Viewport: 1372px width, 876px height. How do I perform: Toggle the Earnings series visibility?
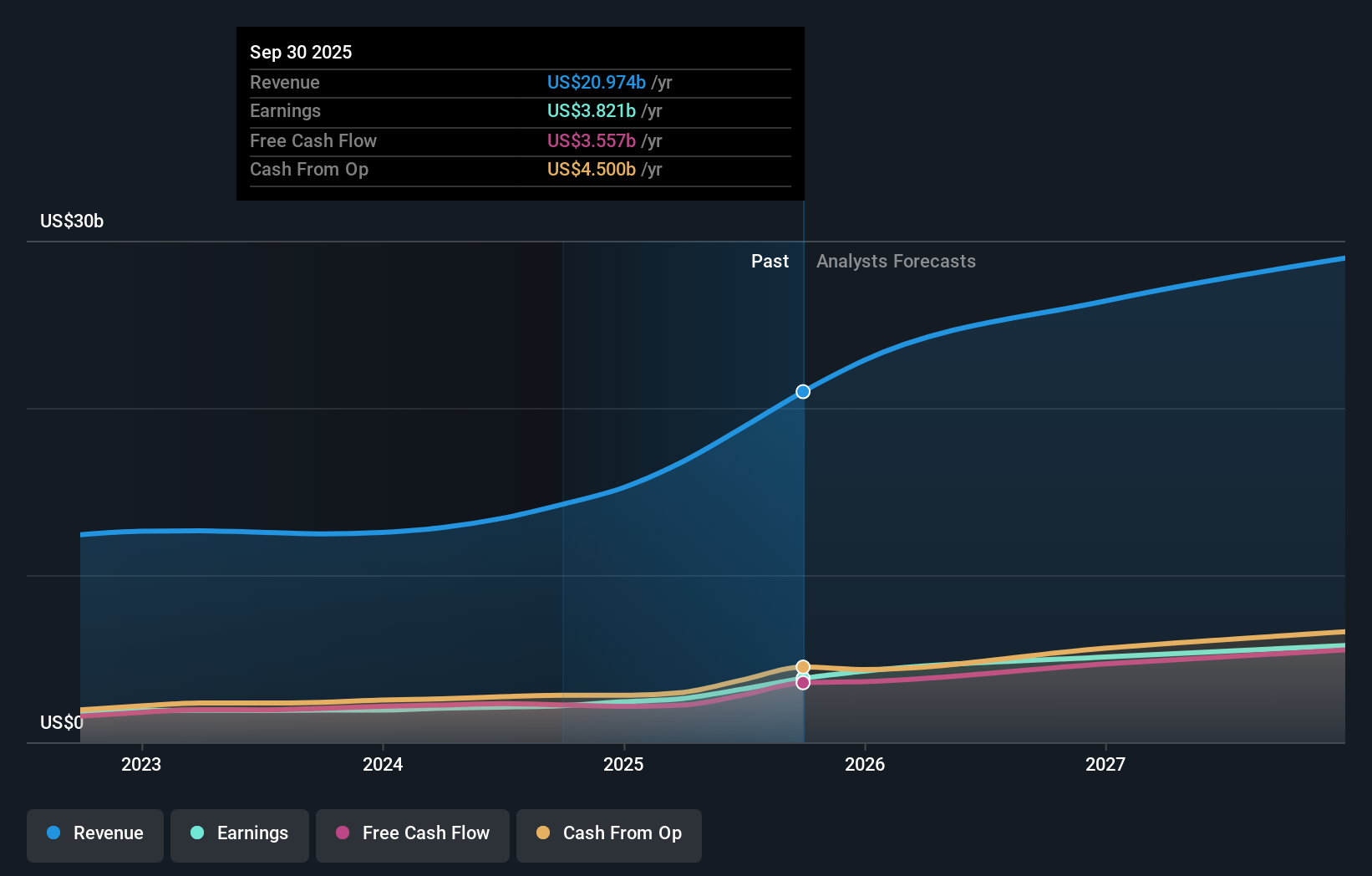pyautogui.click(x=239, y=833)
